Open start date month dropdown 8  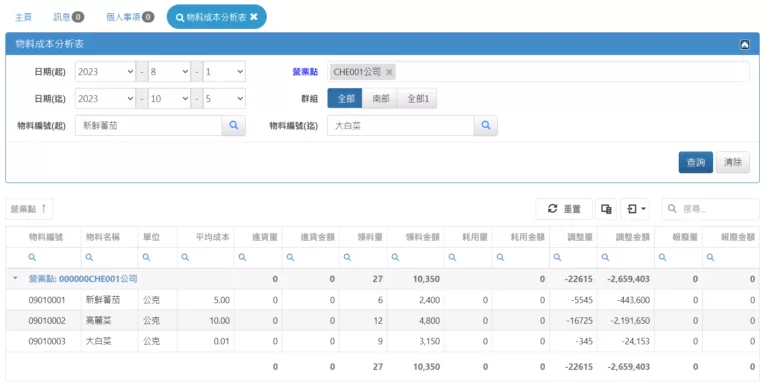[x=169, y=72]
